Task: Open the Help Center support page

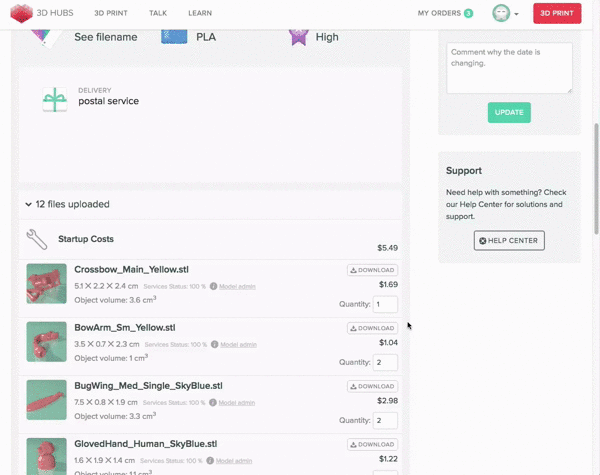Action: point(508,241)
